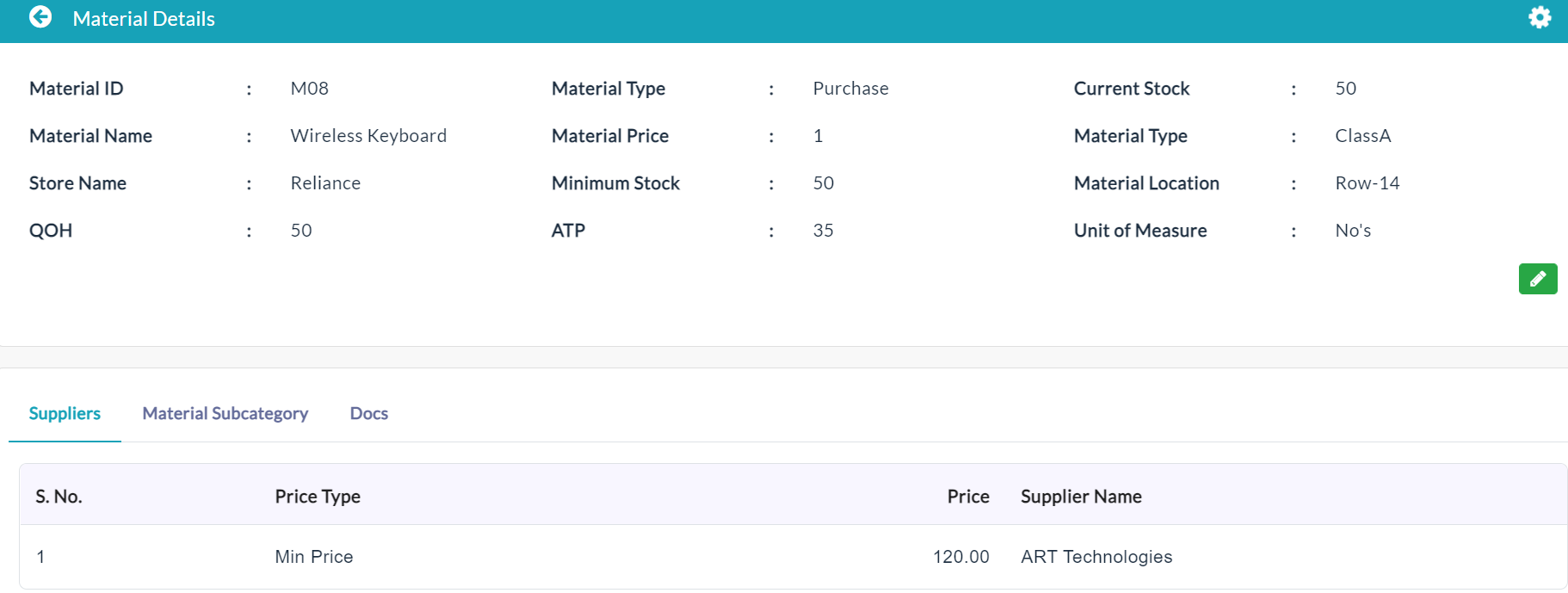Select the S. No. column header
This screenshot has width=1568, height=593.
pos(59,497)
